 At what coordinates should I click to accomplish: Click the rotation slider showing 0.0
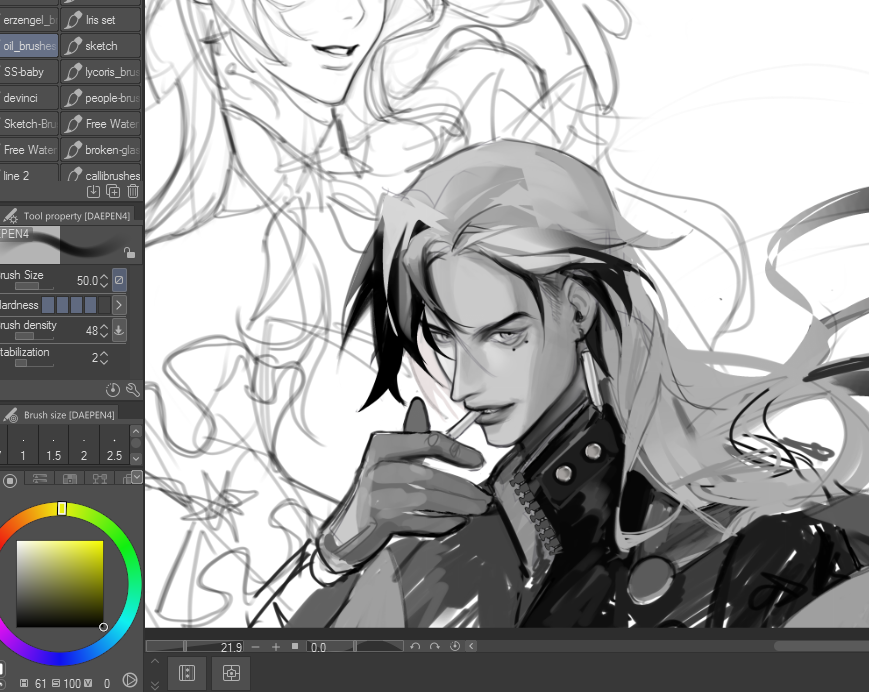(355, 647)
